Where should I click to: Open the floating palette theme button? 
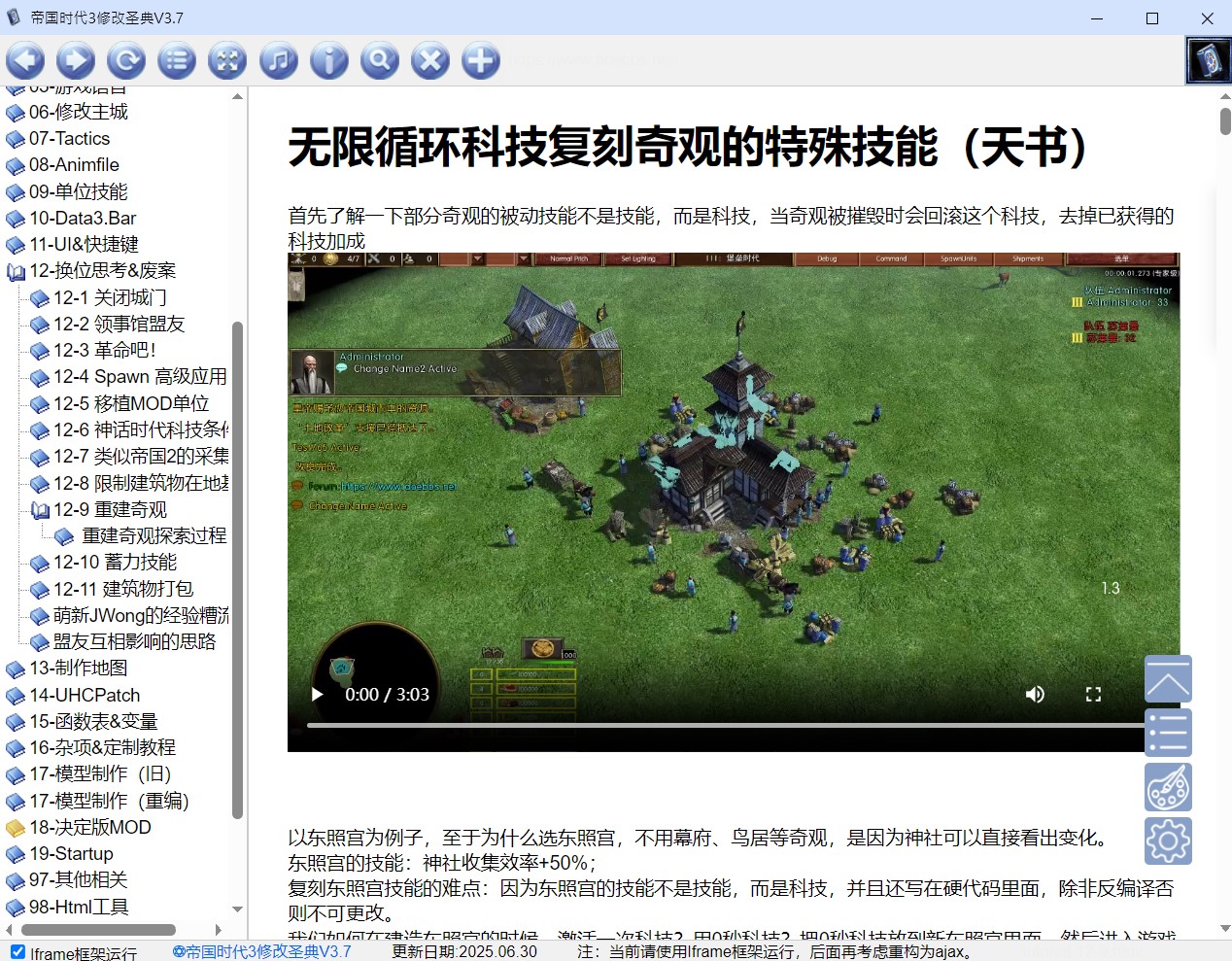point(1168,787)
